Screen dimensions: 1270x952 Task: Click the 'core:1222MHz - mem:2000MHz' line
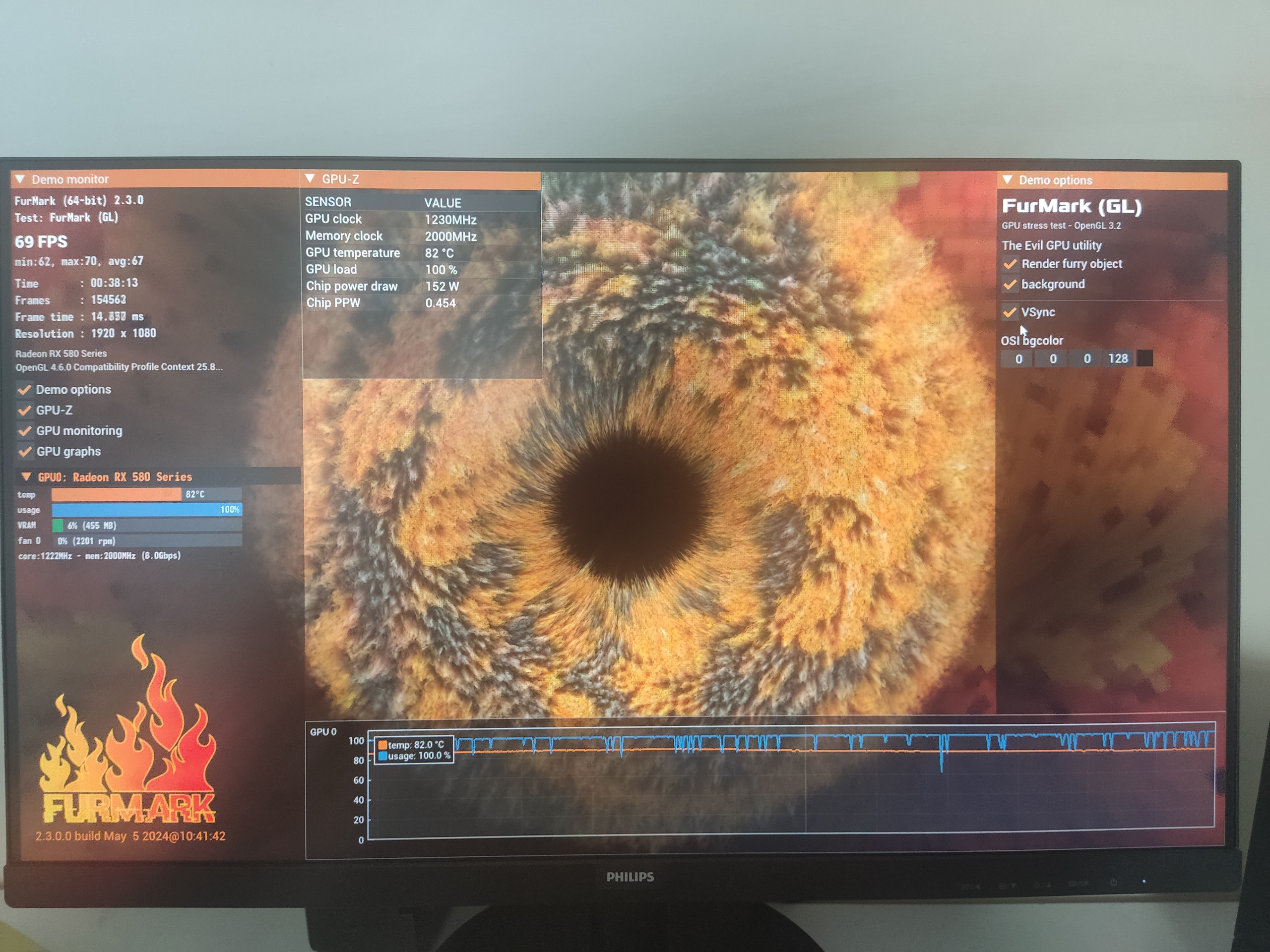[x=99, y=555]
